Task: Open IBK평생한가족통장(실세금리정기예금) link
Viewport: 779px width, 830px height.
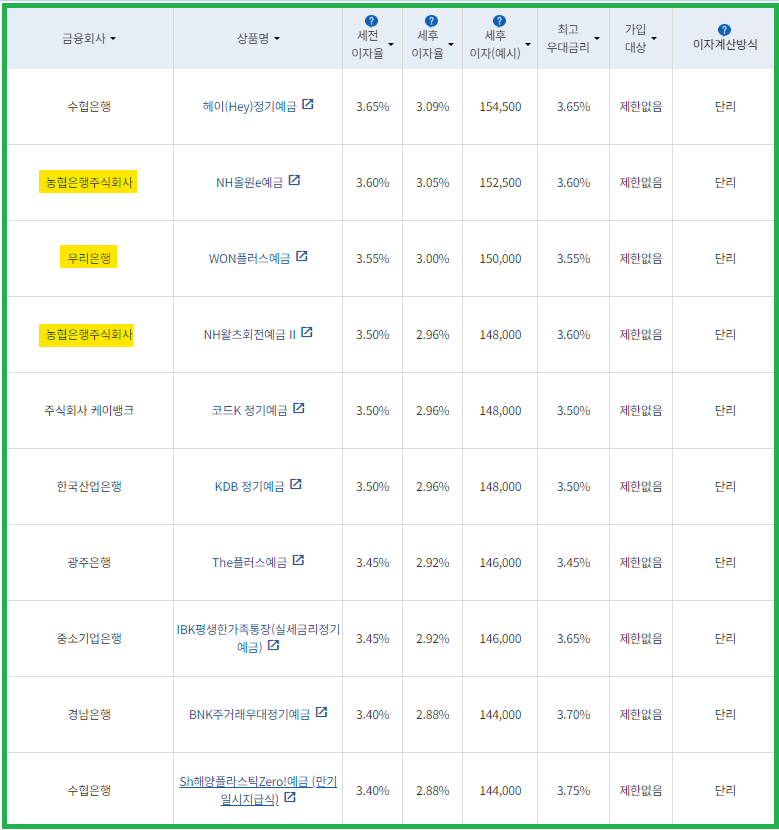Action: pos(258,638)
